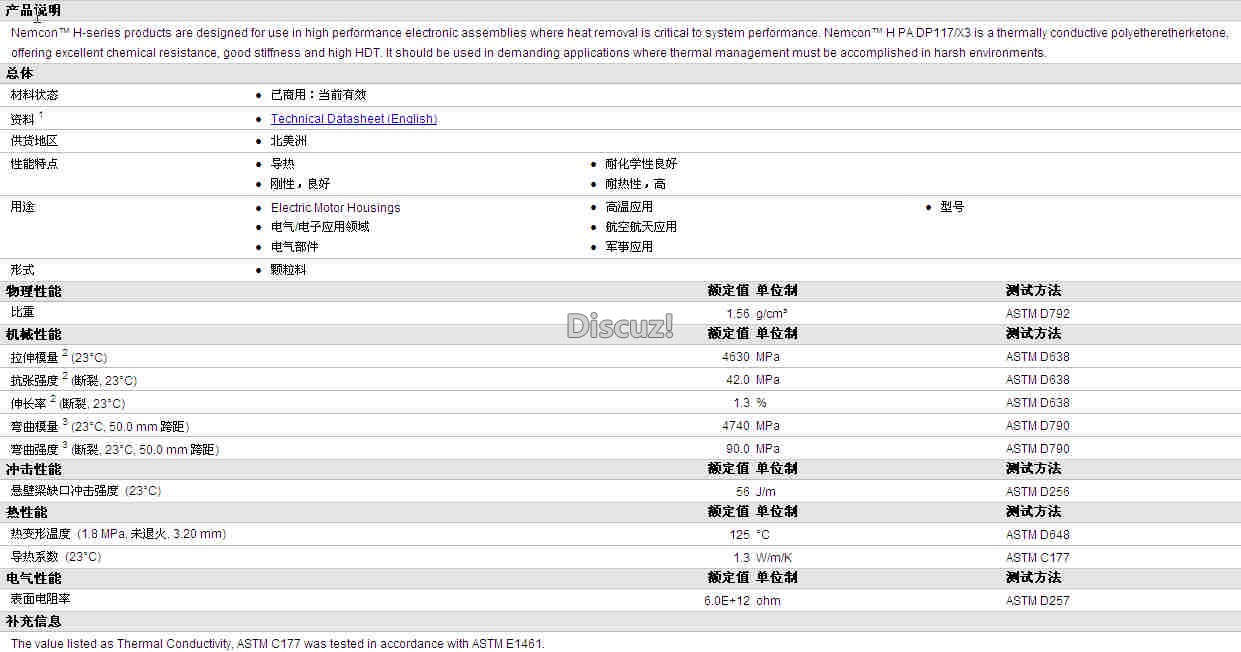Click the 补充信息 section header
This screenshot has height=652, width=1241.
pyautogui.click(x=33, y=621)
